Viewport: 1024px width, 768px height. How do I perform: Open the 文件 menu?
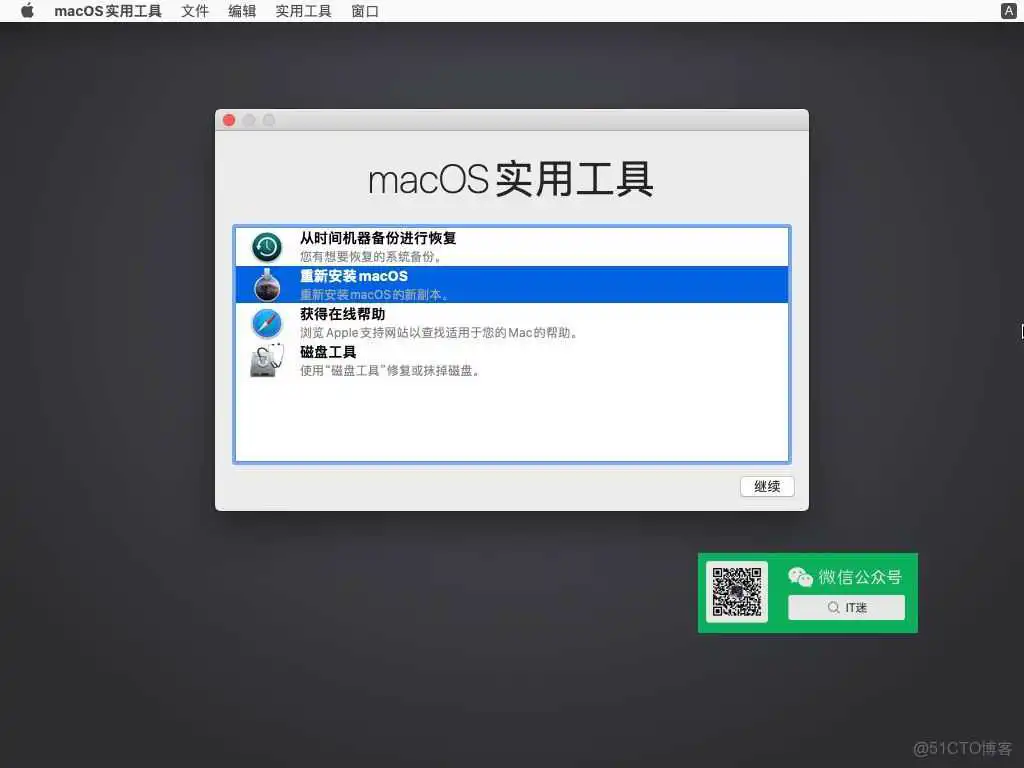pyautogui.click(x=194, y=11)
